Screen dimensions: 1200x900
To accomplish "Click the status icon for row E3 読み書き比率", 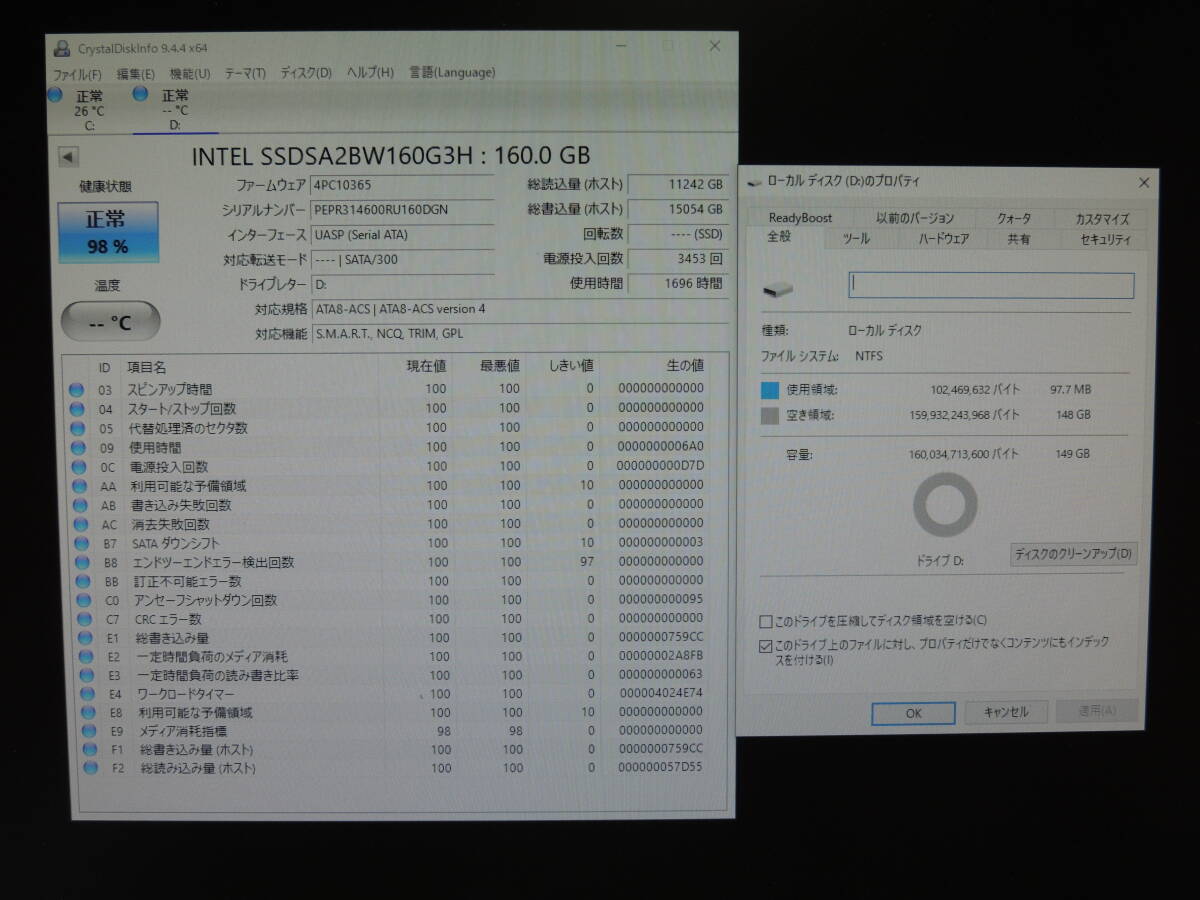I will [x=87, y=675].
